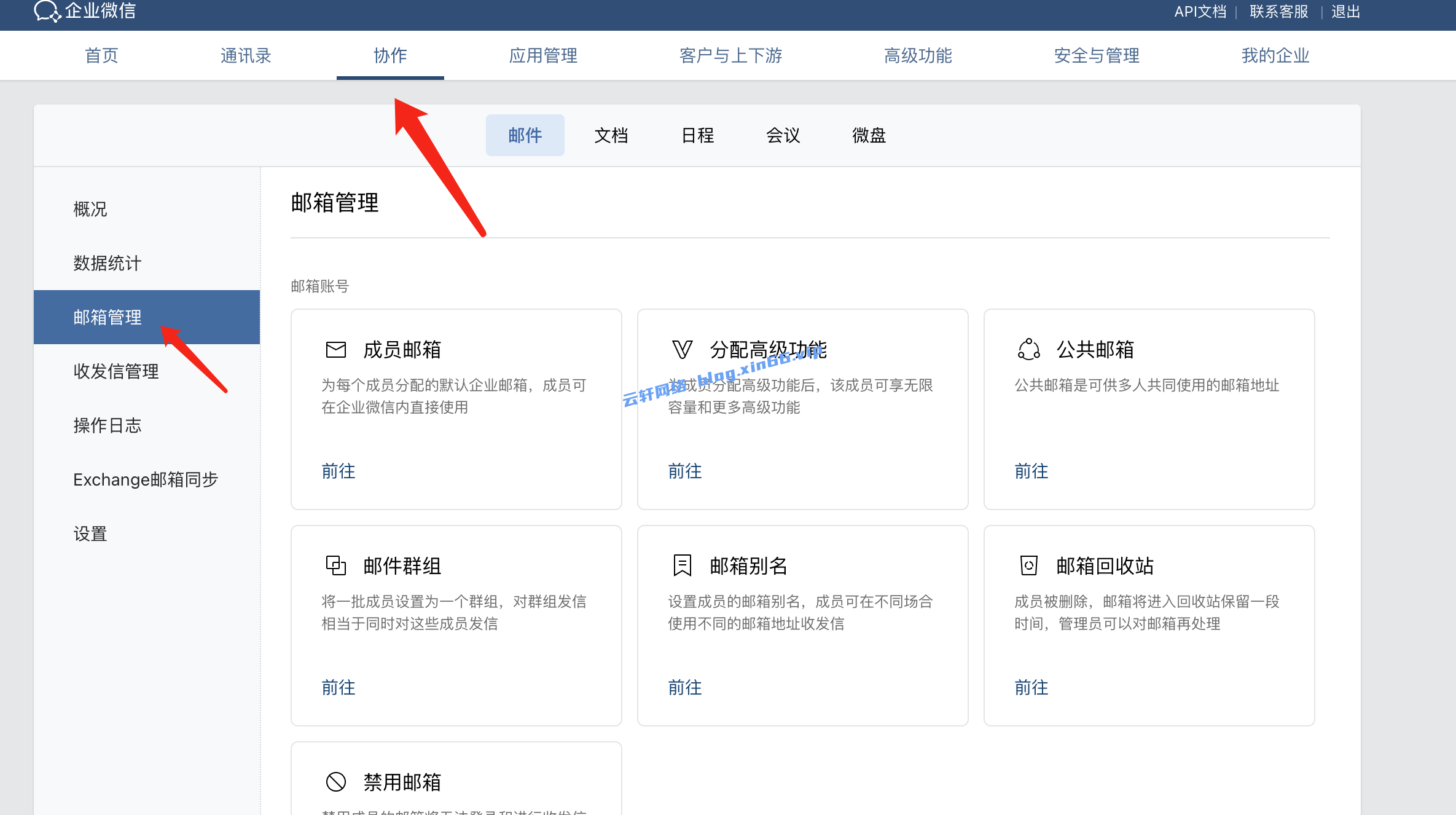The image size is (1456, 815).
Task: Click the 禁用邮箱 prohibited icon
Action: [x=336, y=782]
